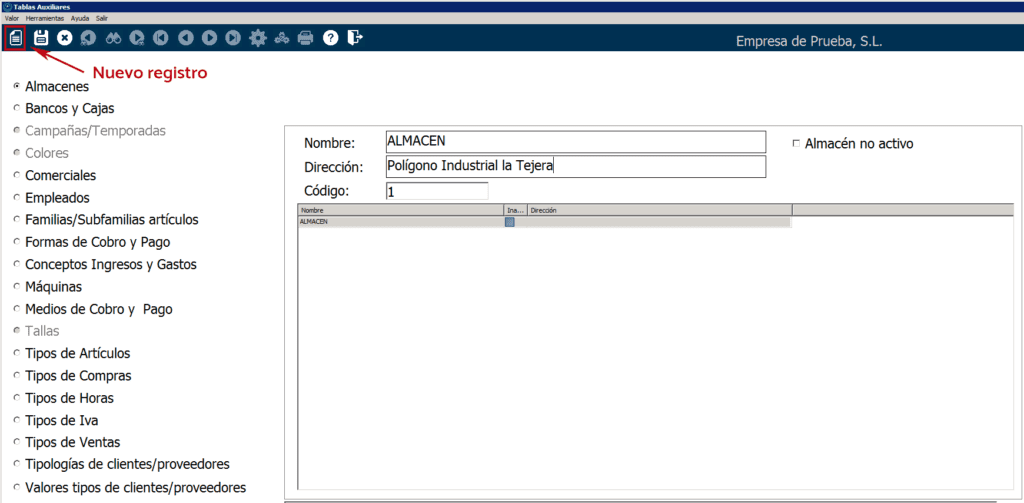Enable the 'Almacén no activo' checkbox
Screen dimensions: 1024x503
pos(796,144)
